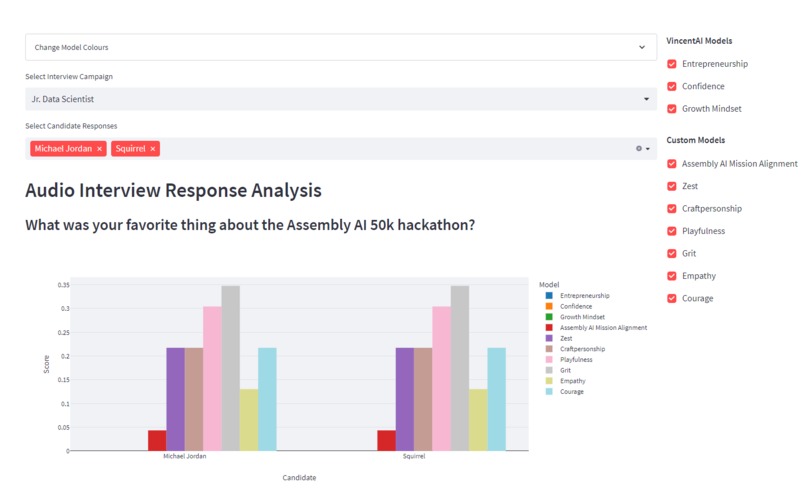
Task: Toggle Zest purple swatch in legend
Action: click(x=549, y=338)
